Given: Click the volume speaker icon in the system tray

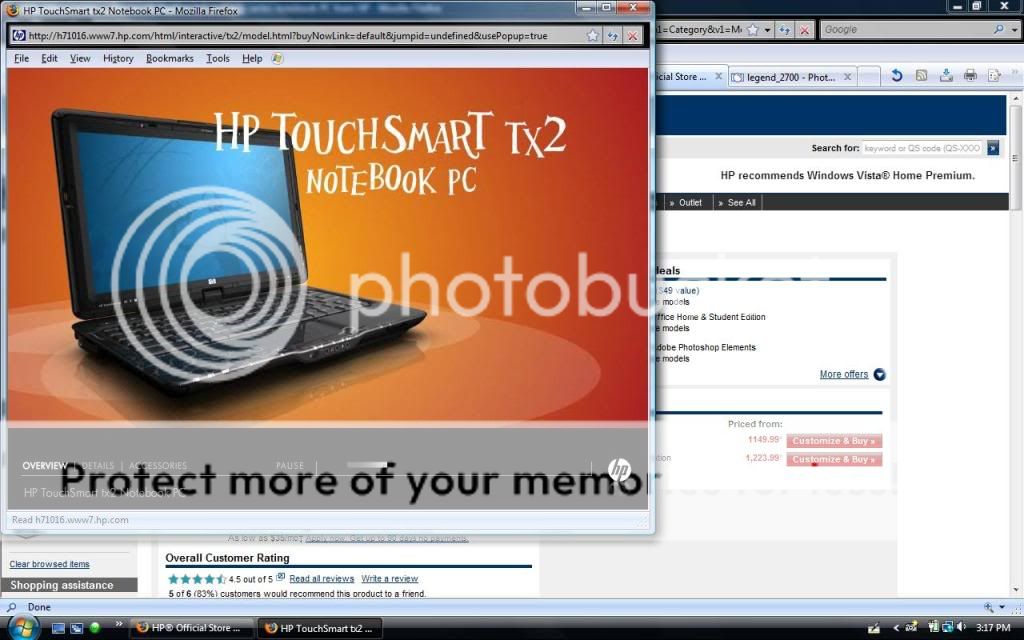Looking at the screenshot, I should [x=962, y=628].
